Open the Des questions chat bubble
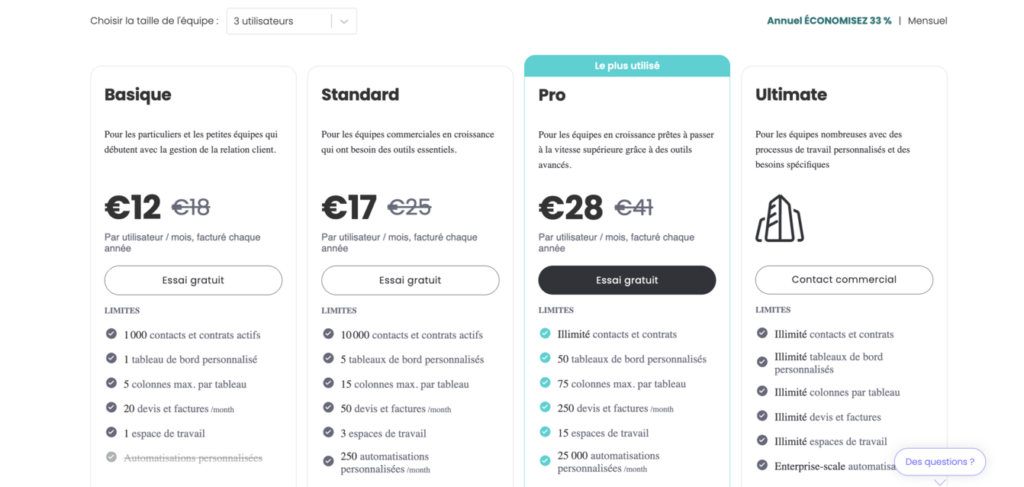The height and width of the screenshot is (487, 1024). [x=939, y=462]
